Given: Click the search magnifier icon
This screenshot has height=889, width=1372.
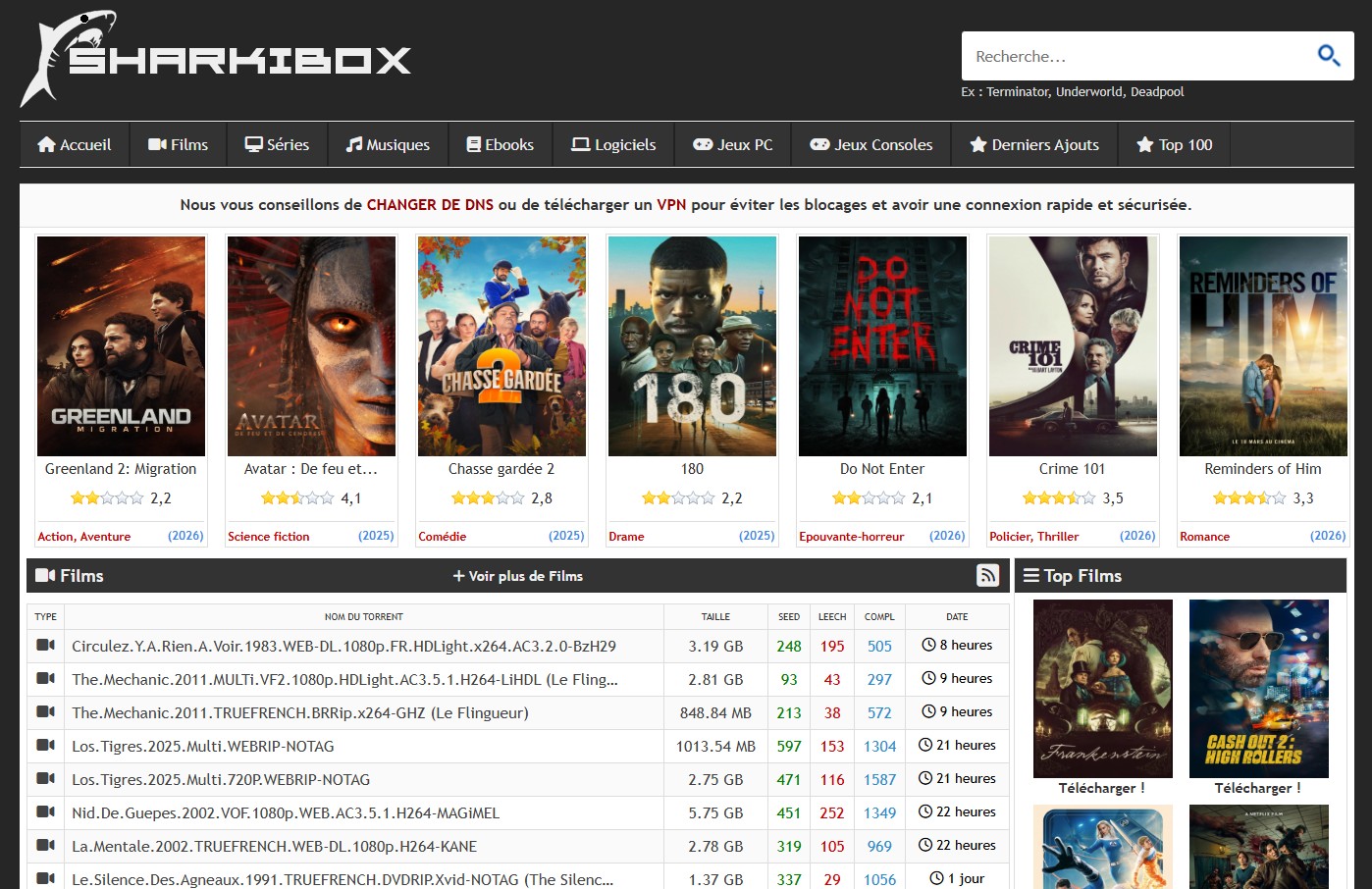Looking at the screenshot, I should coord(1328,56).
